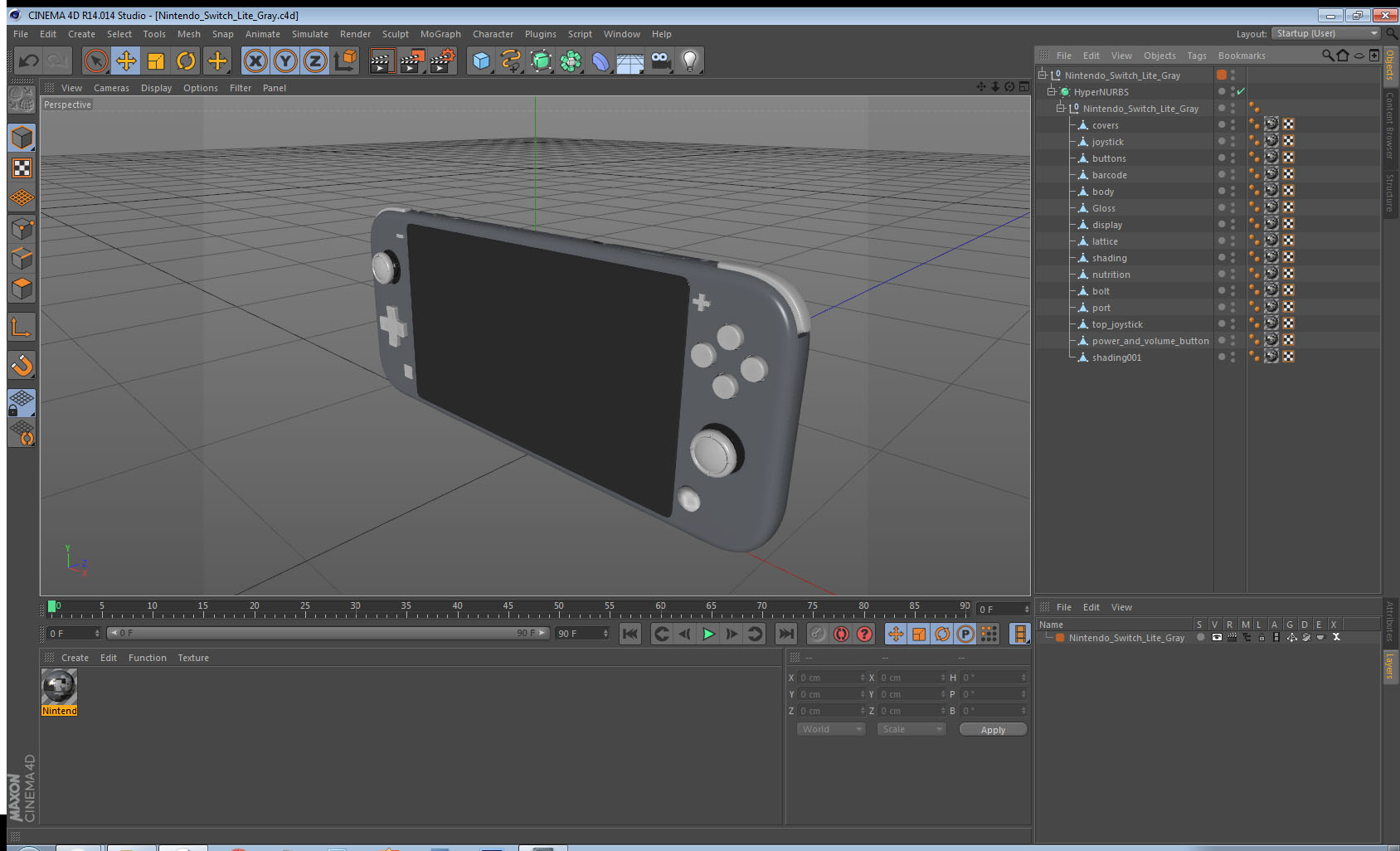
Task: Open the Bookmarks menu in Object Manager
Action: tap(1242, 56)
